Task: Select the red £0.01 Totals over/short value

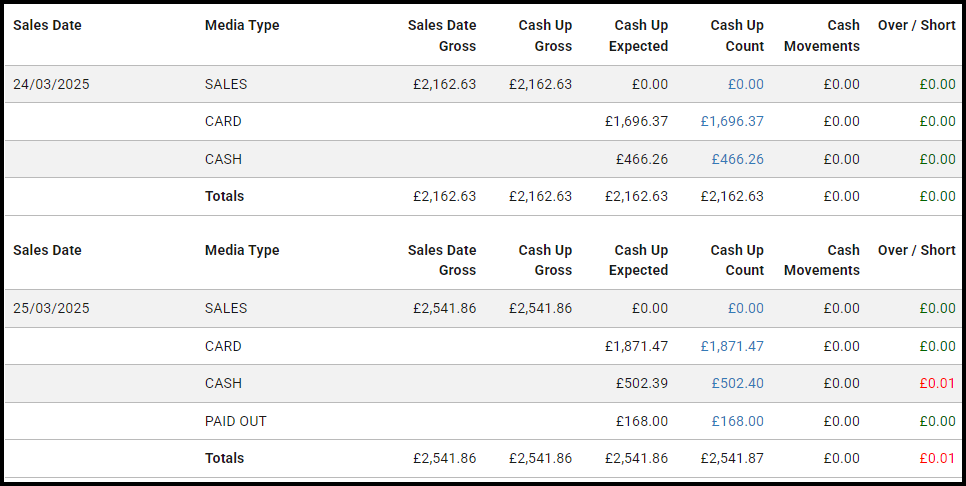Action: tap(938, 458)
